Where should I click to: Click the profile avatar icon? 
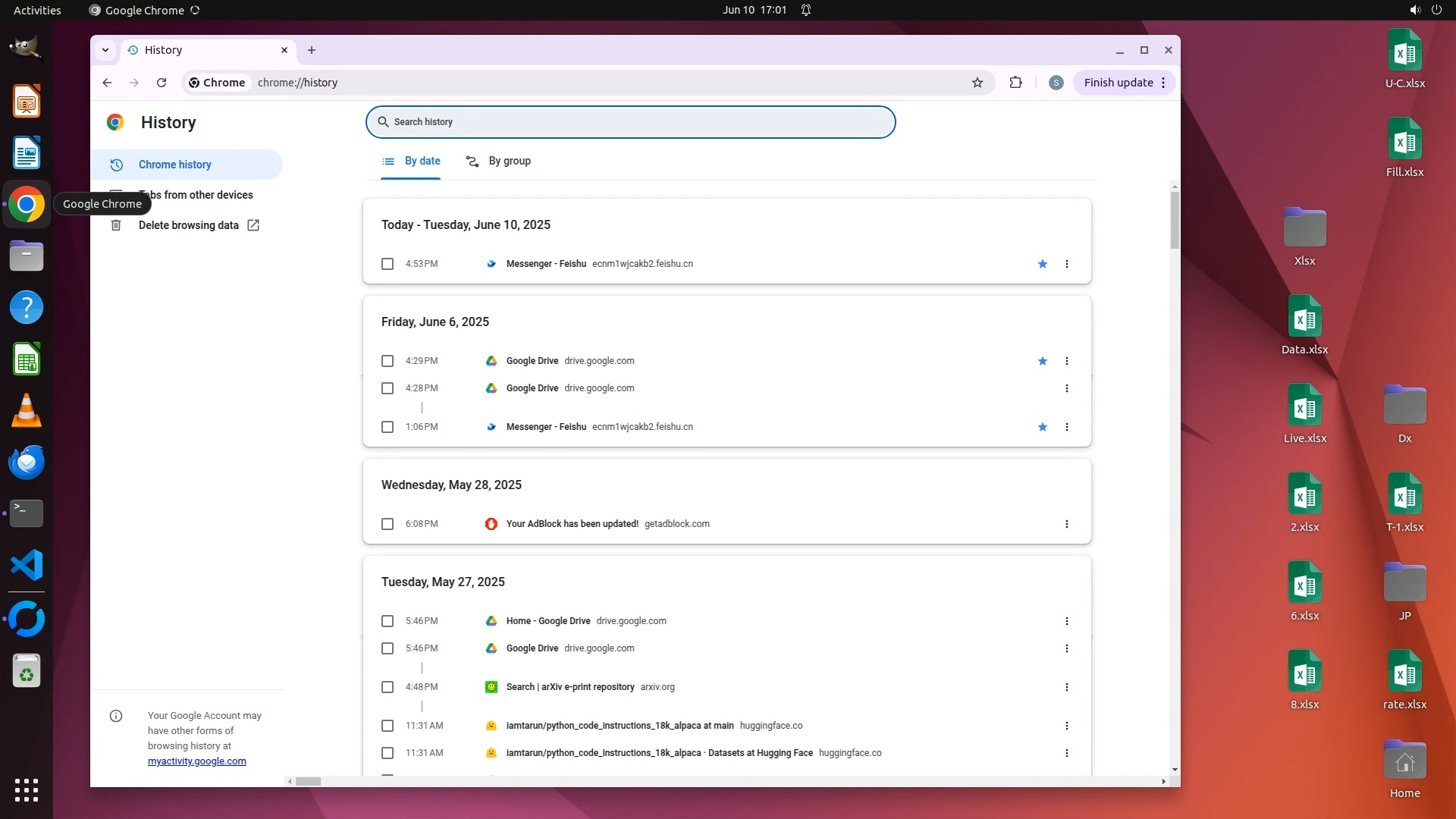[1056, 83]
